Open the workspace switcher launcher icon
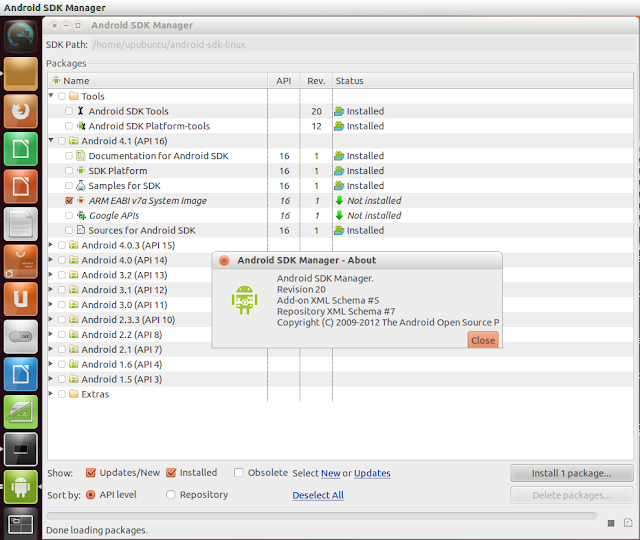 pyautogui.click(x=20, y=524)
